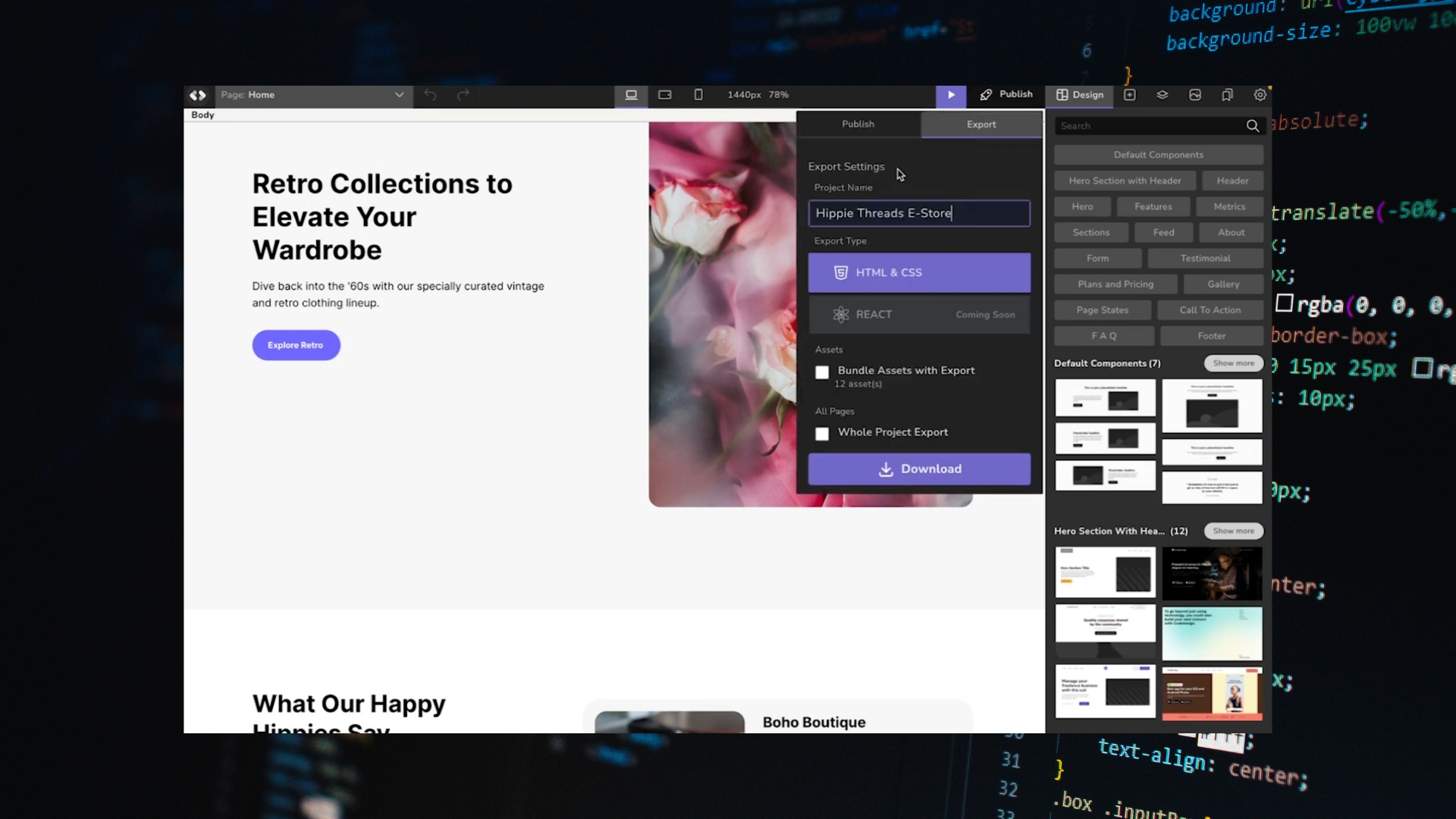Enable Whole Project Export checkbox

click(x=822, y=434)
